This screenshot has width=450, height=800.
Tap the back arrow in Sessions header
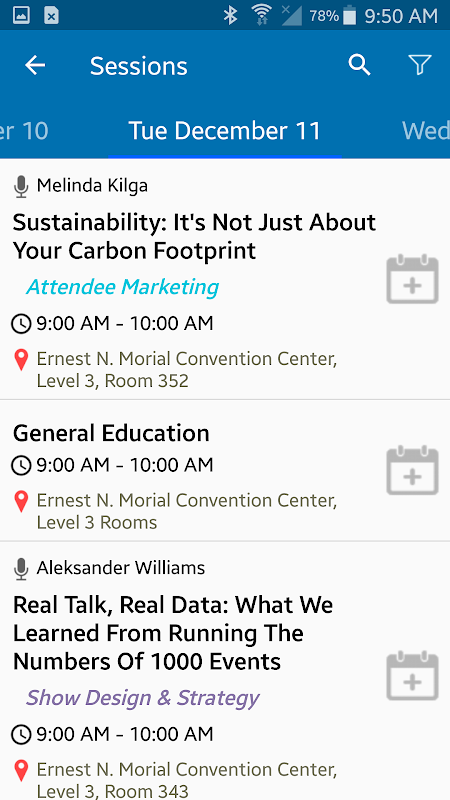[x=35, y=65]
